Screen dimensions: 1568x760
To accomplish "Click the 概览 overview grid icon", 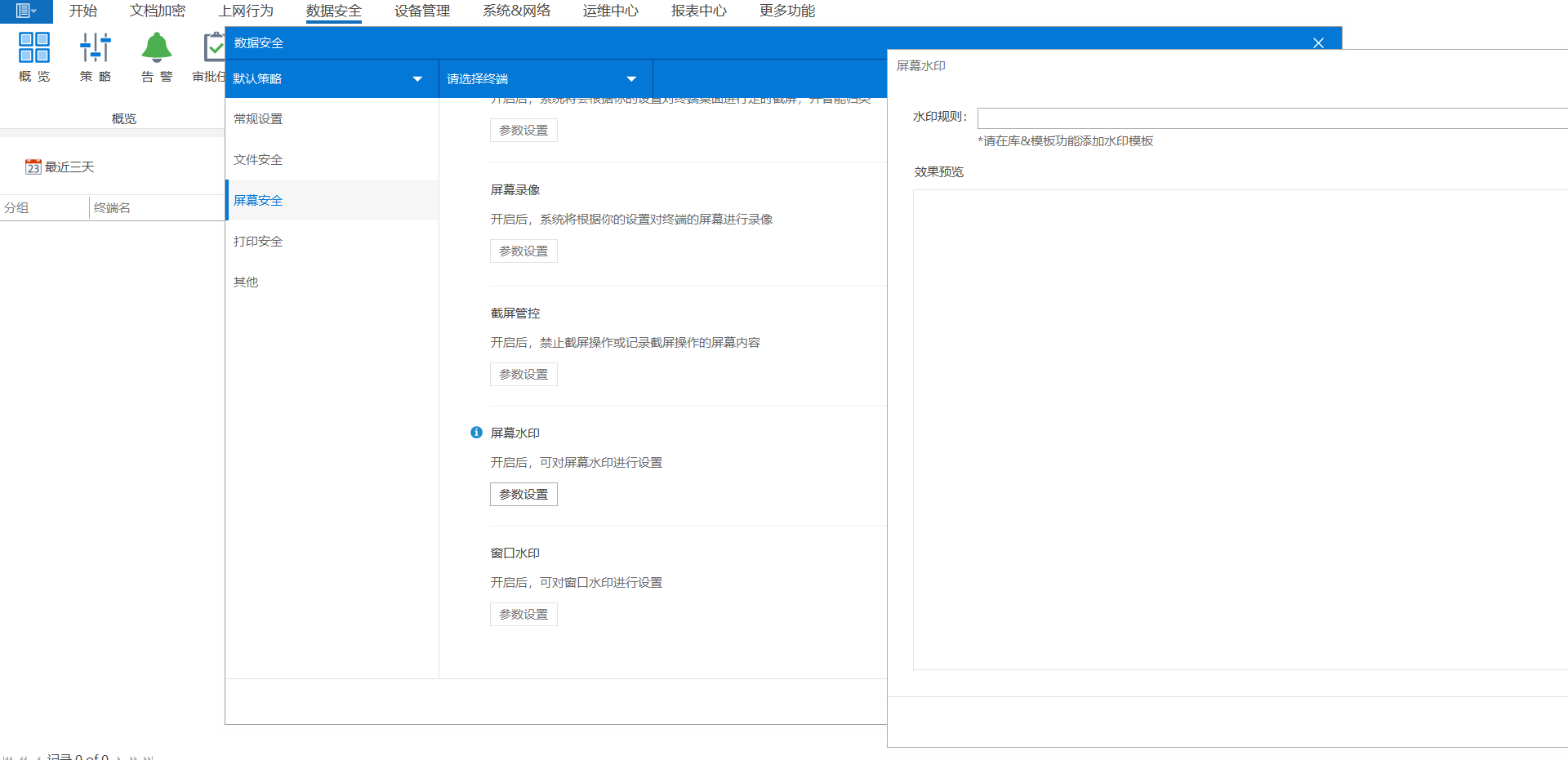I will (x=34, y=48).
